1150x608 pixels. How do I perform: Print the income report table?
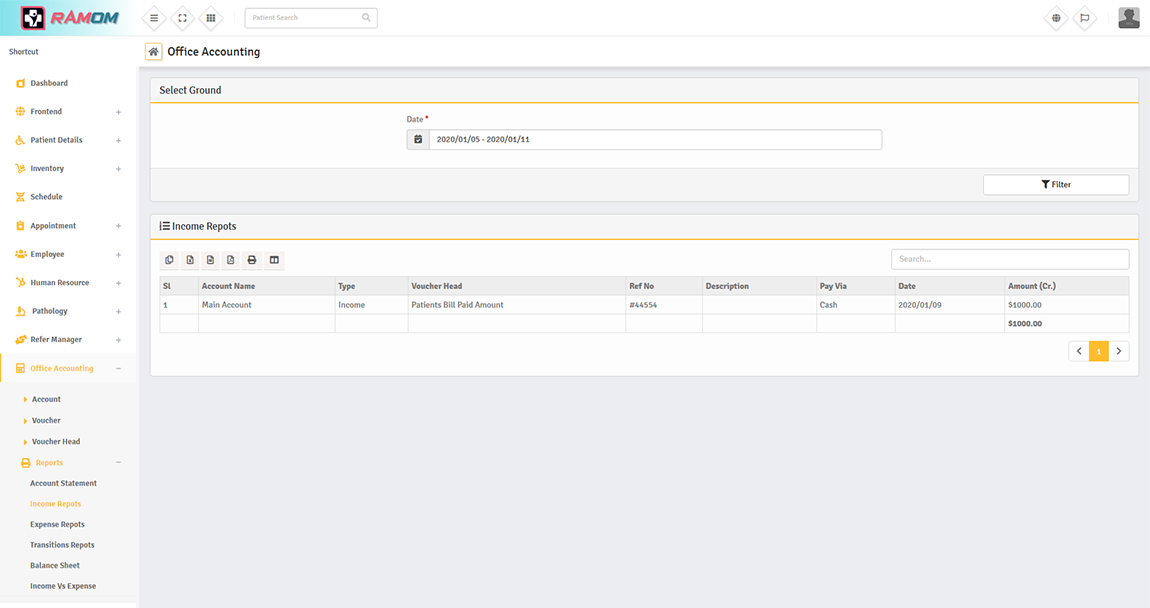point(252,260)
